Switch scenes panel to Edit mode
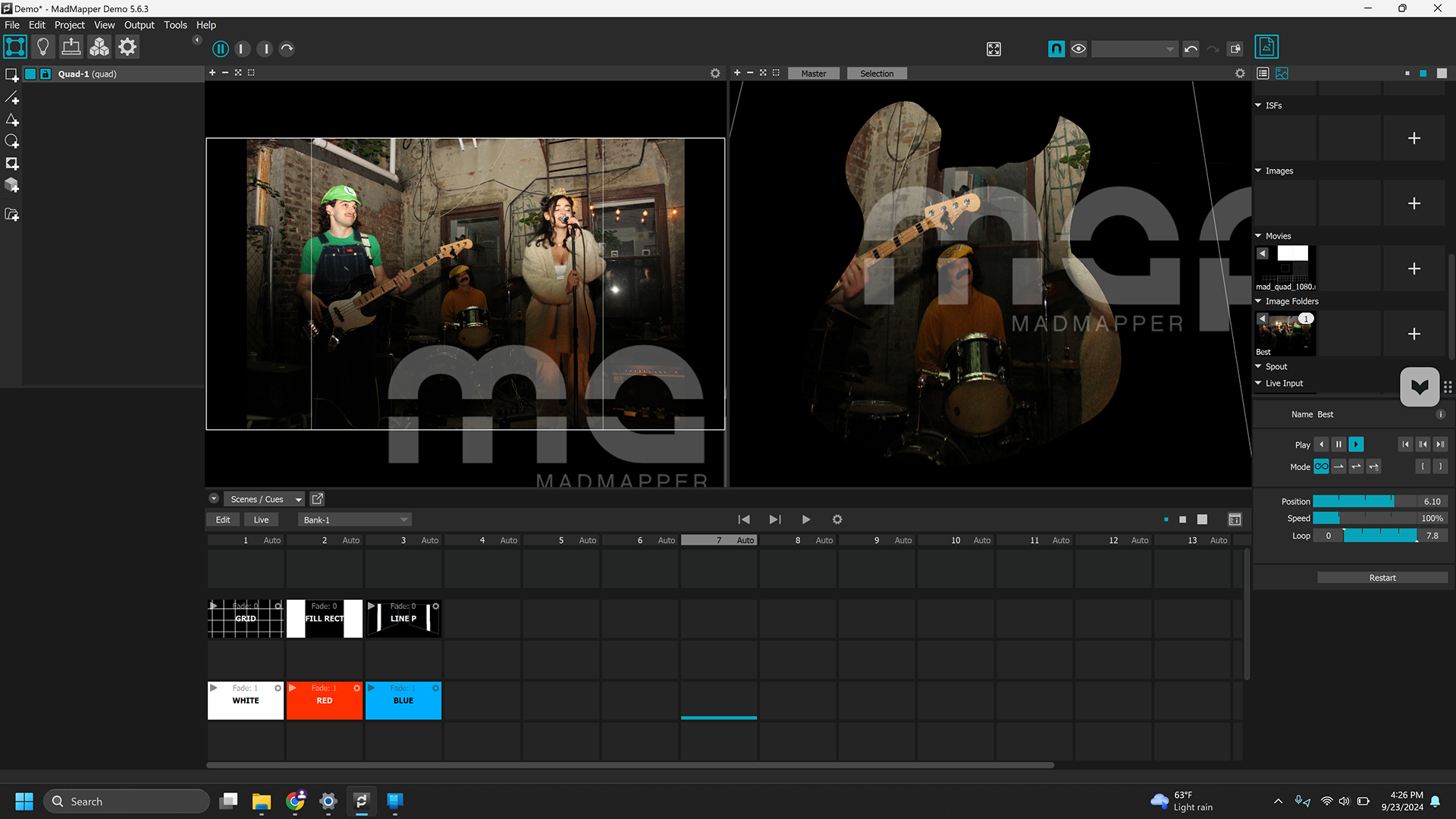 [x=223, y=519]
